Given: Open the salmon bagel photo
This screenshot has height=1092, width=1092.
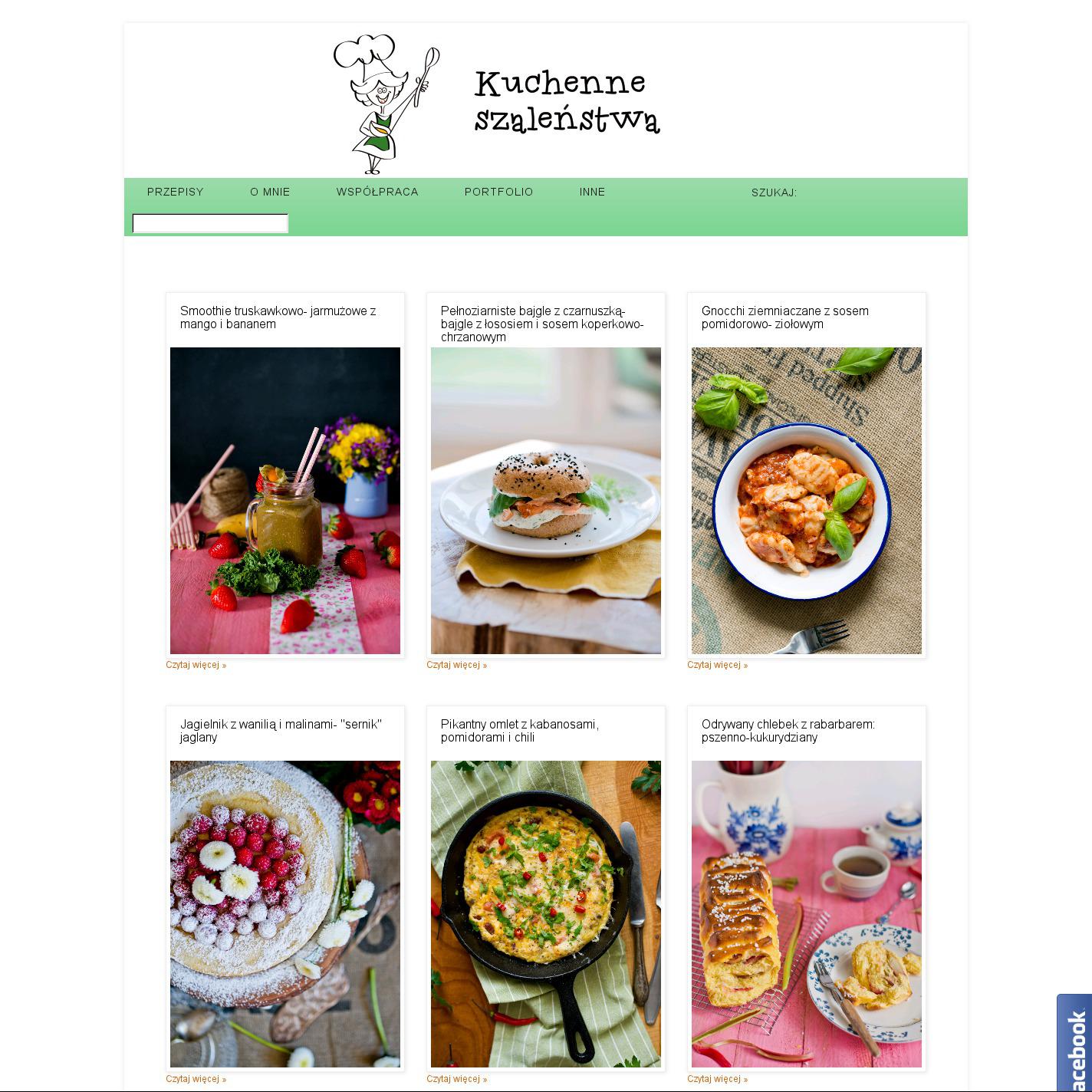Looking at the screenshot, I should [546, 501].
